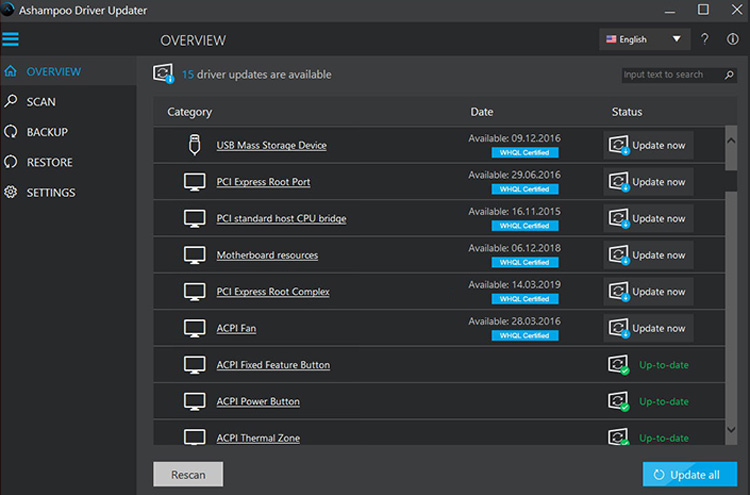Update the PCI standard host CPU bridge driver
Viewport: 750px width, 495px height.
tap(648, 219)
